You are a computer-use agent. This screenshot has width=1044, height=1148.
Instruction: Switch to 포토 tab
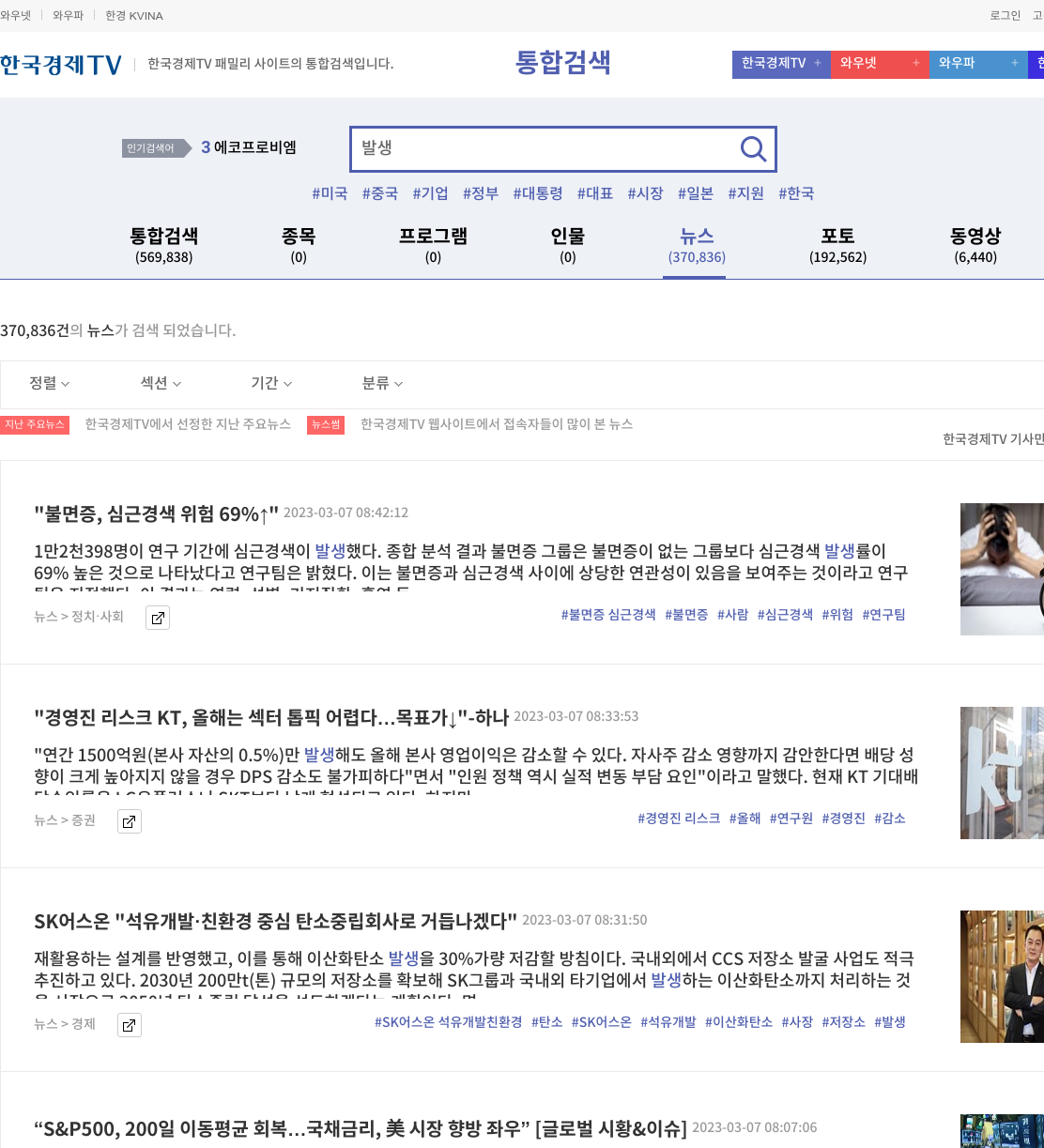click(837, 245)
